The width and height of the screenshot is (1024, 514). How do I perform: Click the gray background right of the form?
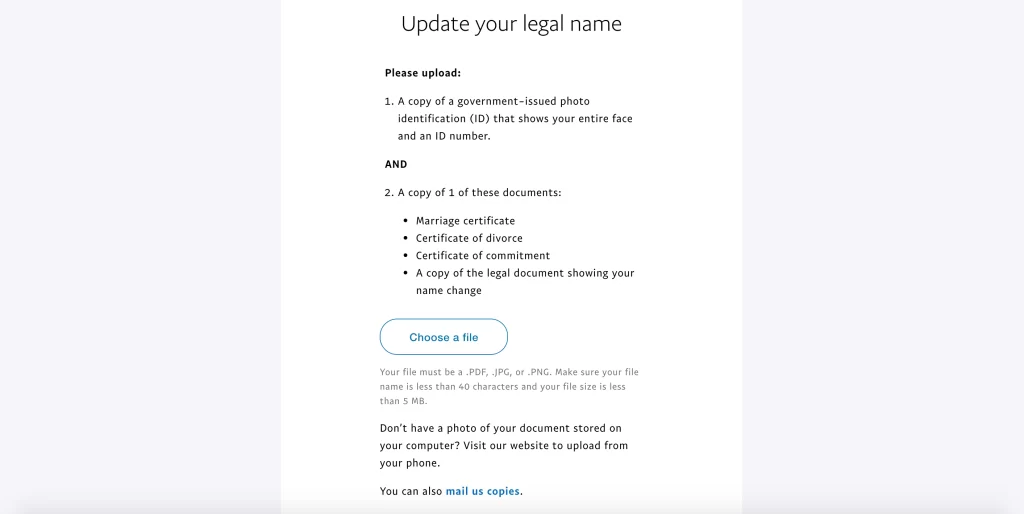(x=883, y=257)
